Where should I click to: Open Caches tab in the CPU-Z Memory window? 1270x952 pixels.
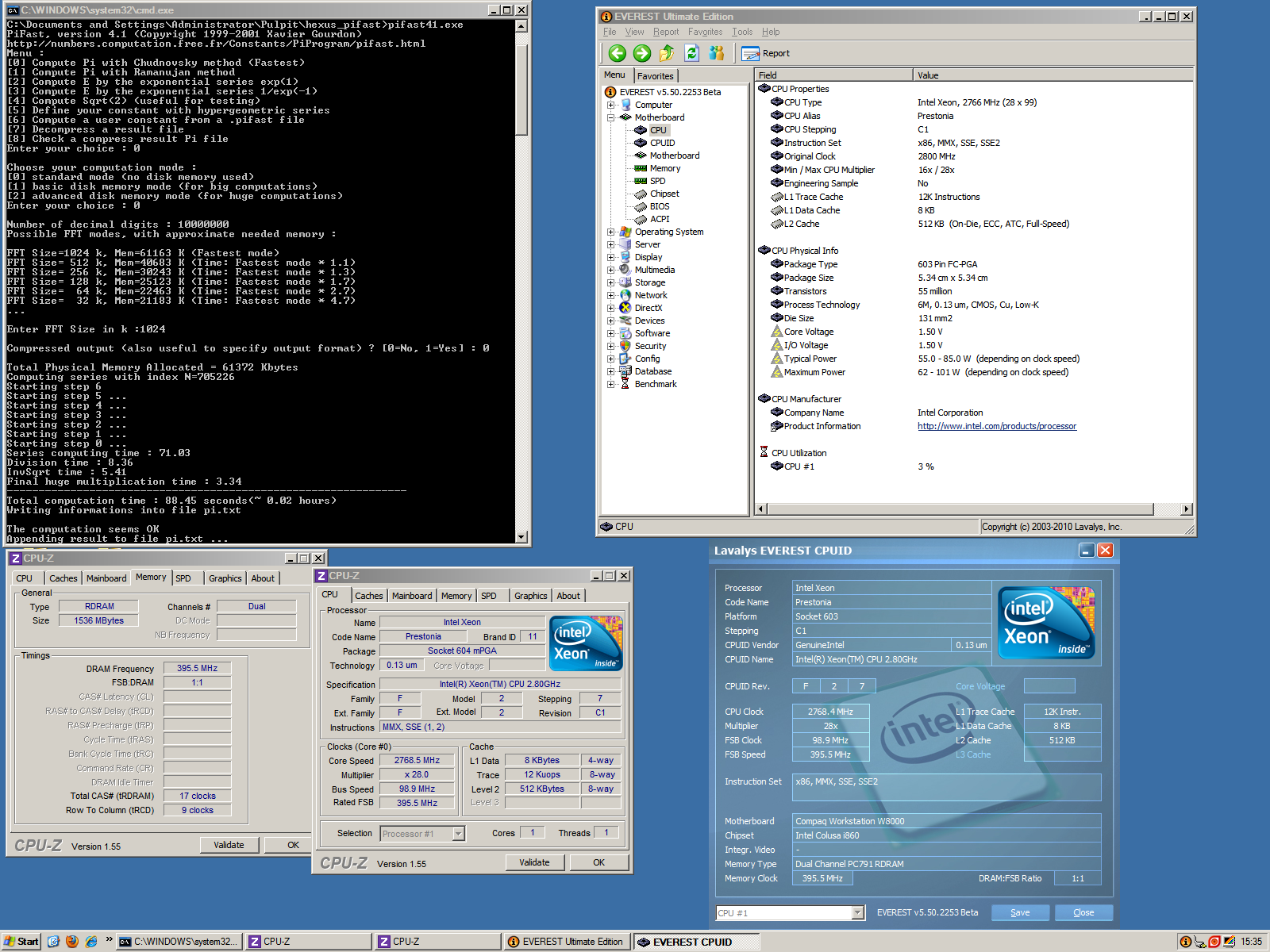[x=63, y=578]
